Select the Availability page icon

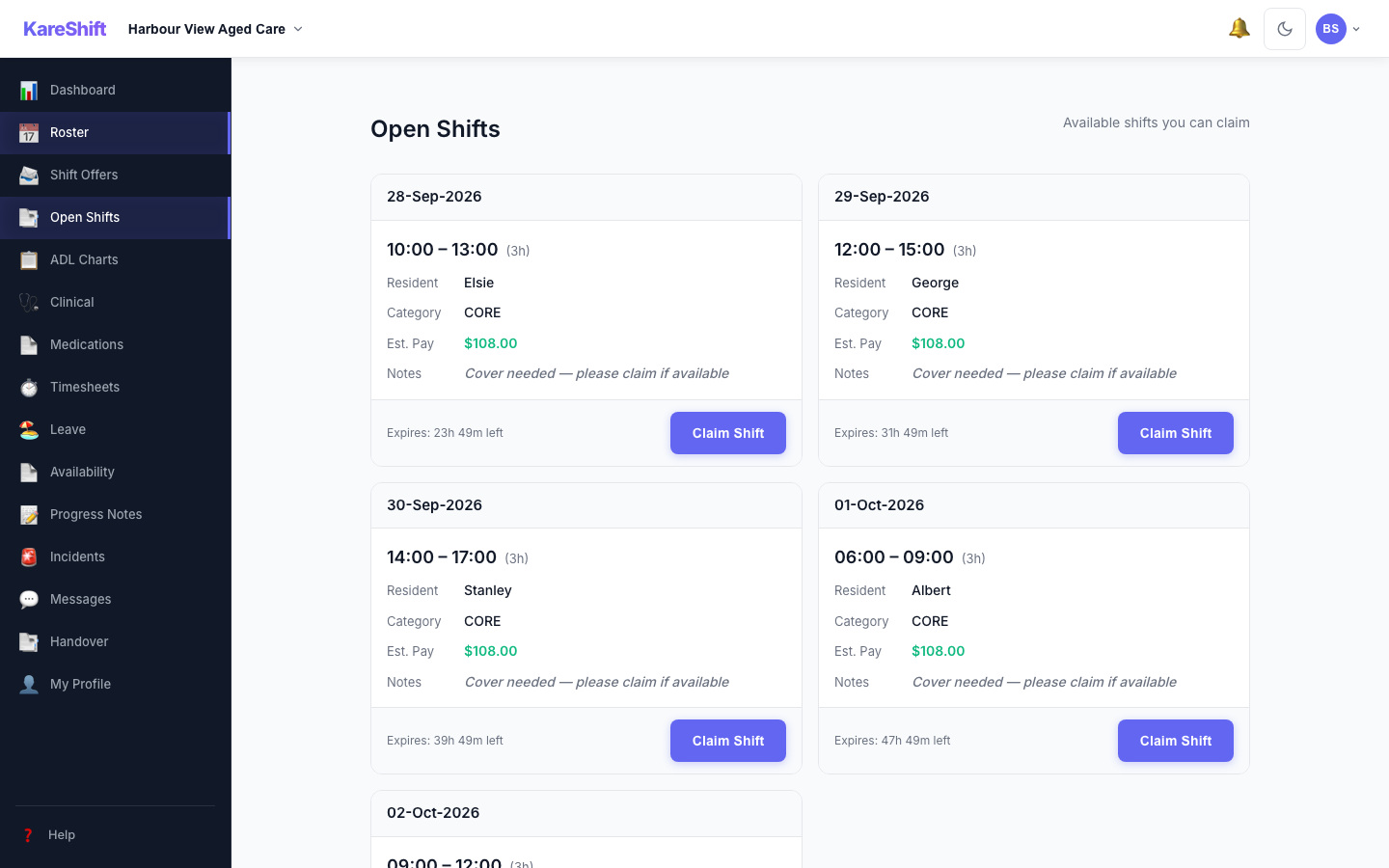click(x=29, y=472)
